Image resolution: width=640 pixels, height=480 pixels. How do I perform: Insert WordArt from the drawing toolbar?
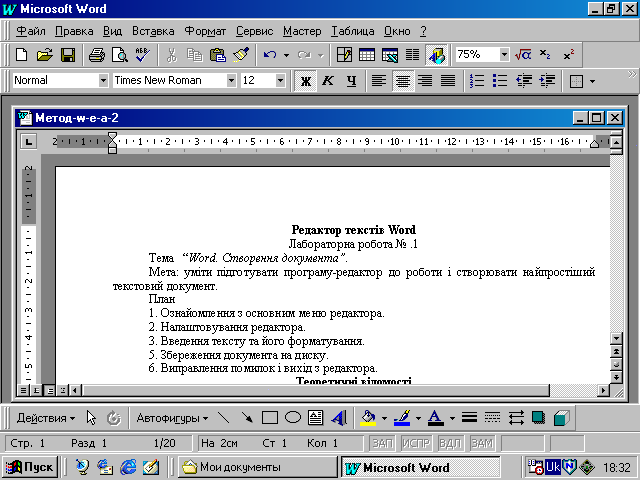coord(339,418)
